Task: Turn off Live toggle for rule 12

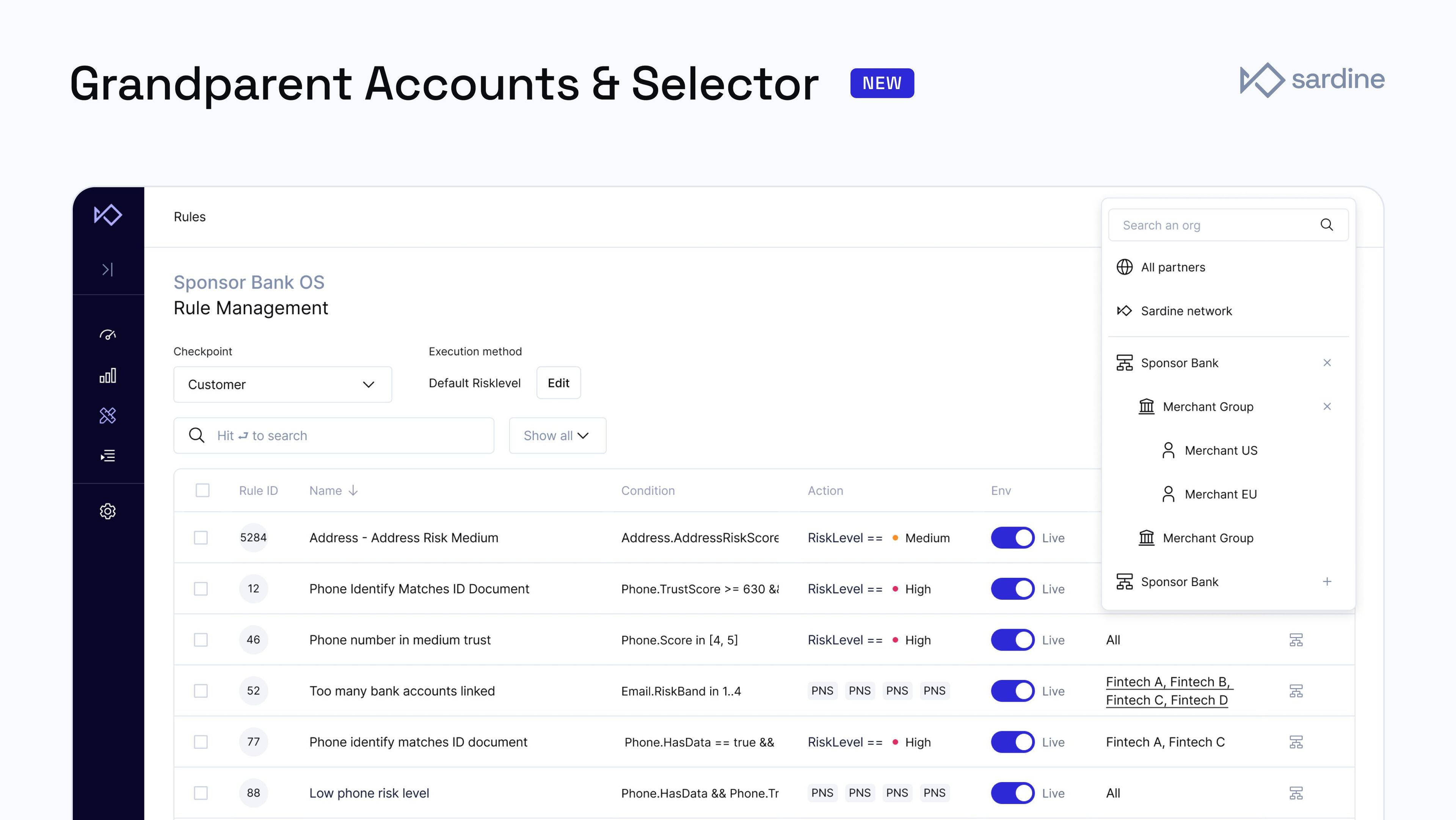Action: click(1012, 589)
